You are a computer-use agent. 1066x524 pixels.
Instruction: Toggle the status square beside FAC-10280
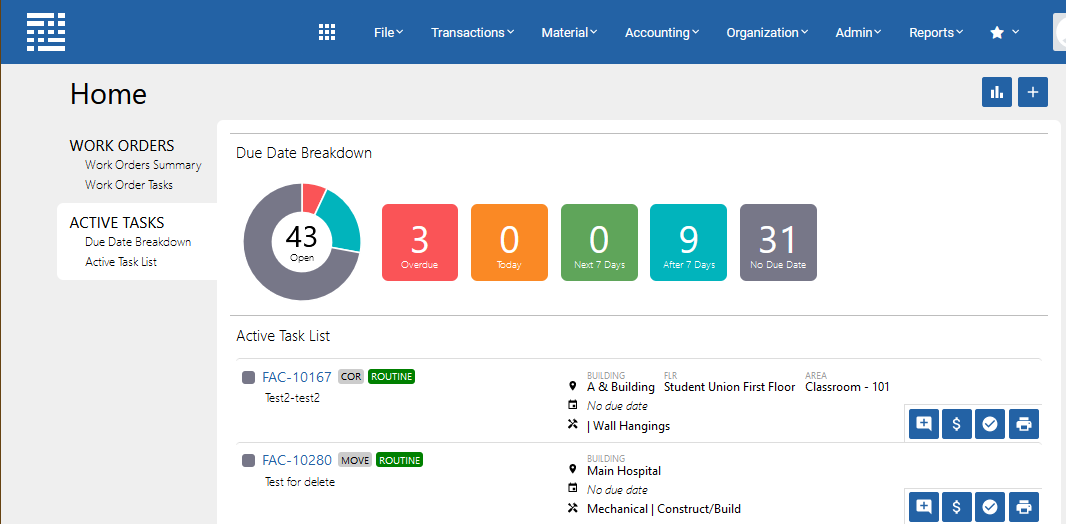point(249,461)
